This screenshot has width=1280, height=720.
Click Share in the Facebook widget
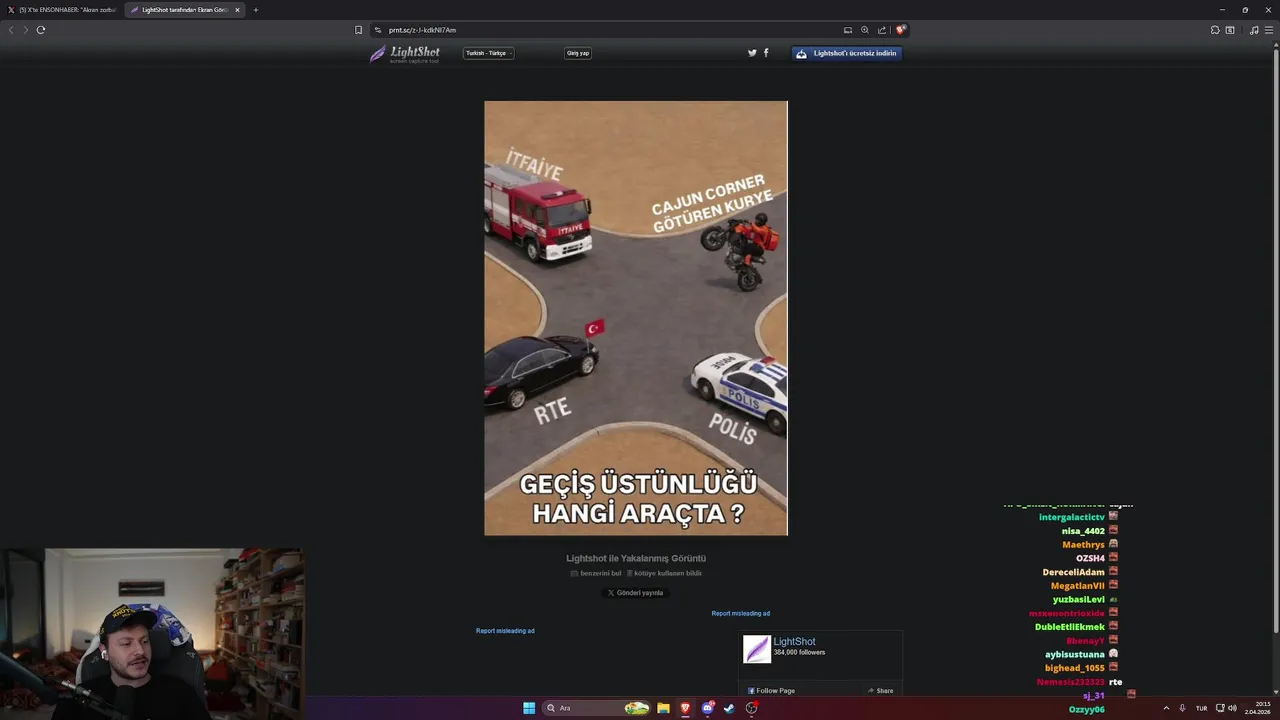[x=881, y=691]
